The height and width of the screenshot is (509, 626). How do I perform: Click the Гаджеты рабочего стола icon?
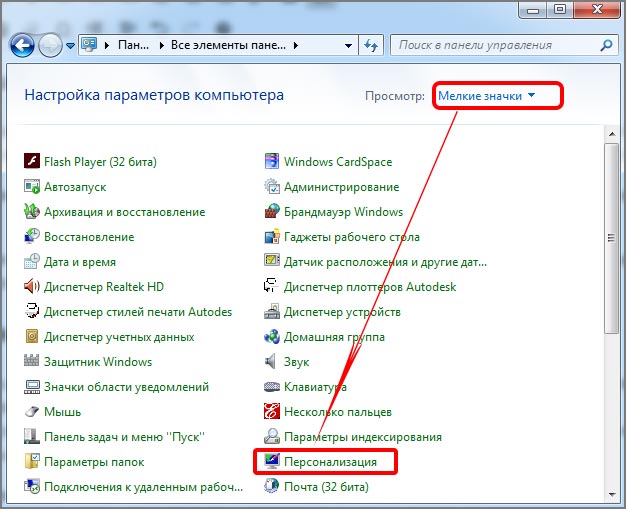tap(272, 237)
